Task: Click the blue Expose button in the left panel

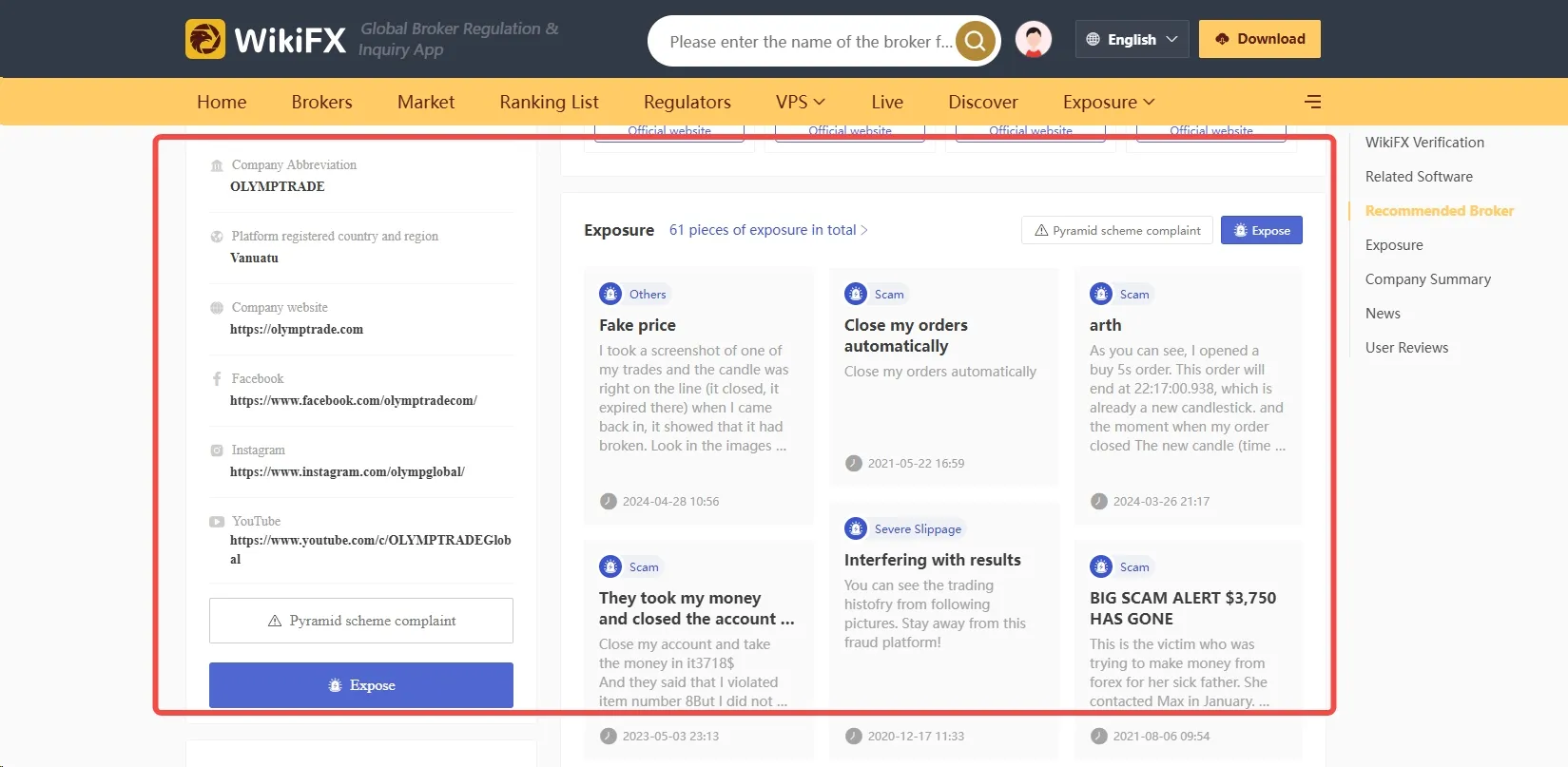Action: point(361,685)
